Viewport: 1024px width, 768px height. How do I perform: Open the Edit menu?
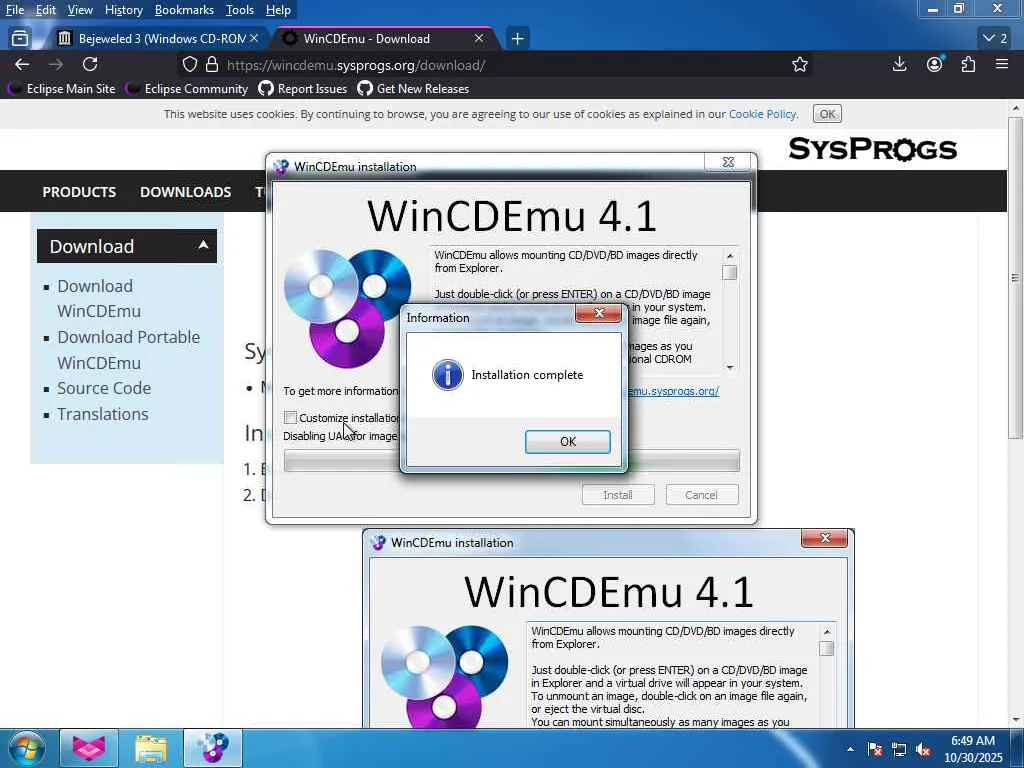(x=45, y=10)
